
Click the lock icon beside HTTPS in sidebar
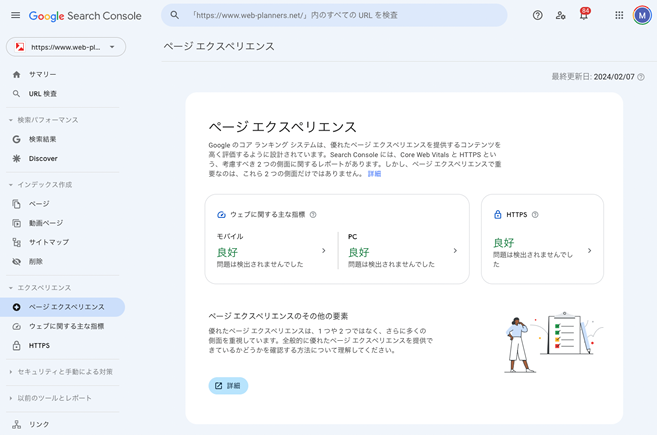coord(16,346)
